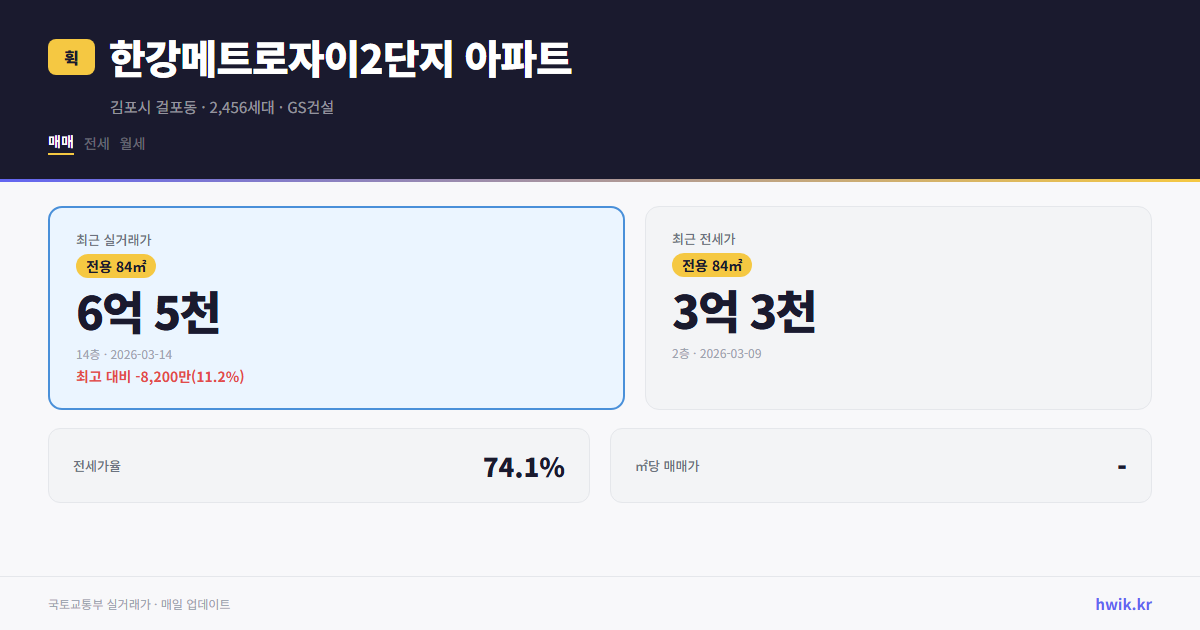This screenshot has height=630, width=1200.
Task: Click the red 최고 대비 comparison indicator
Action: tap(159, 377)
